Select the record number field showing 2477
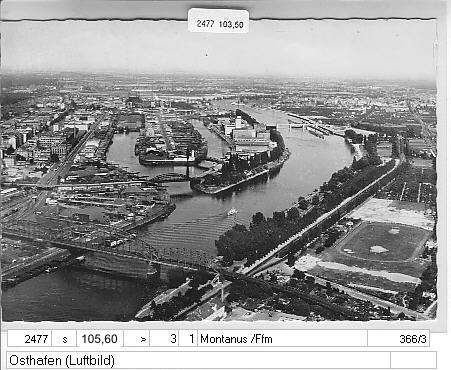 click(x=29, y=339)
